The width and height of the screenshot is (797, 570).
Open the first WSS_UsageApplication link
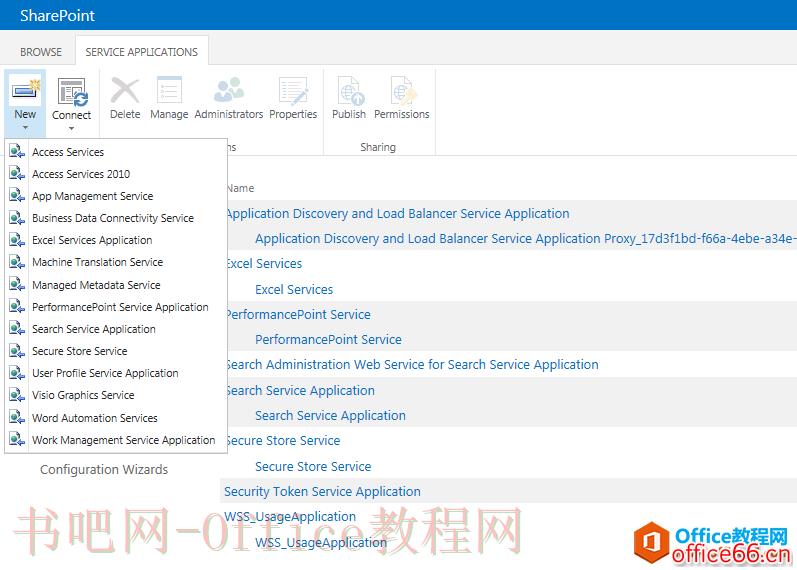[290, 517]
